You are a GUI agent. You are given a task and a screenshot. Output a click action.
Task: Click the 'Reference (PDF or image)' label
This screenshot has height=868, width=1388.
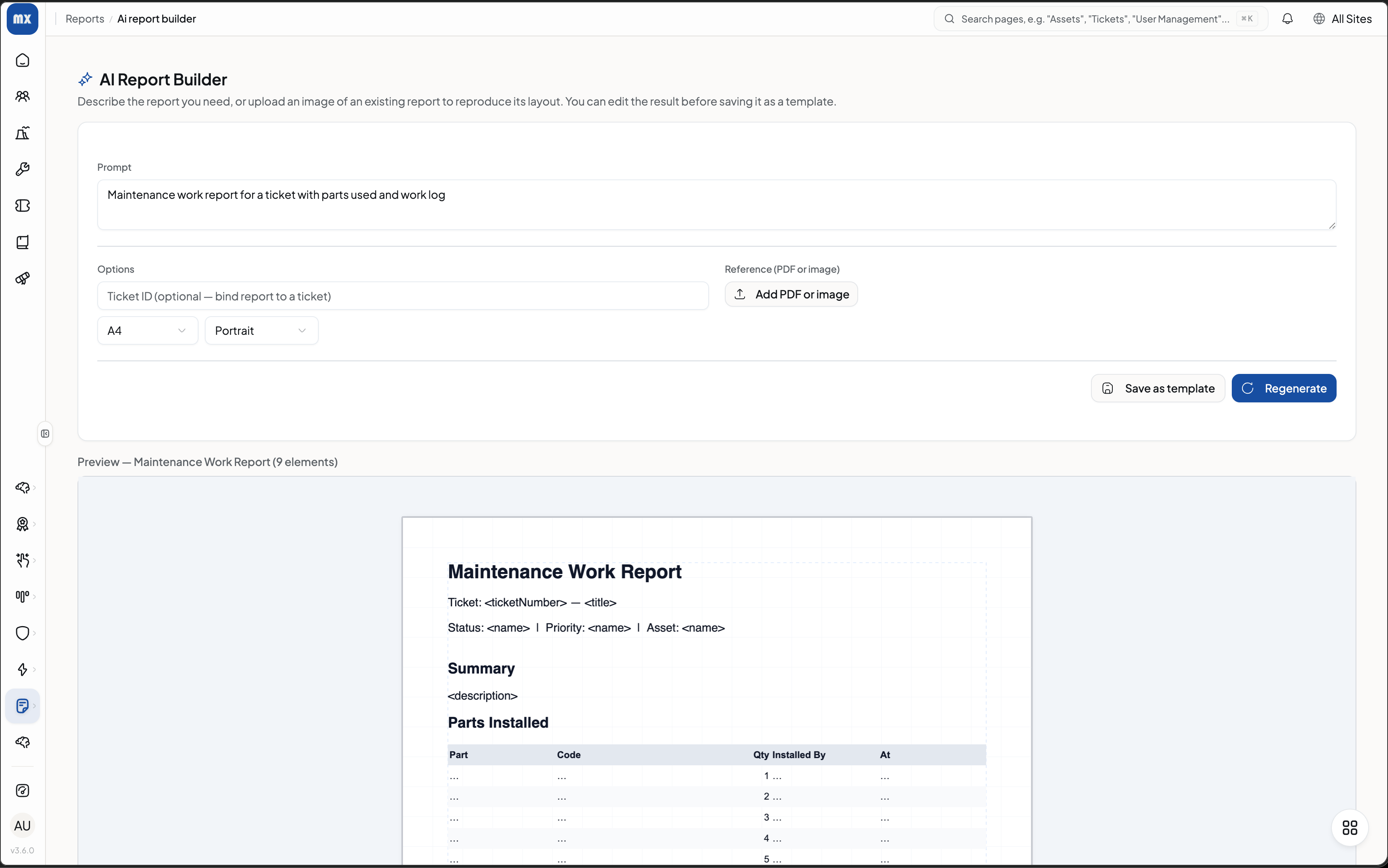(x=782, y=269)
